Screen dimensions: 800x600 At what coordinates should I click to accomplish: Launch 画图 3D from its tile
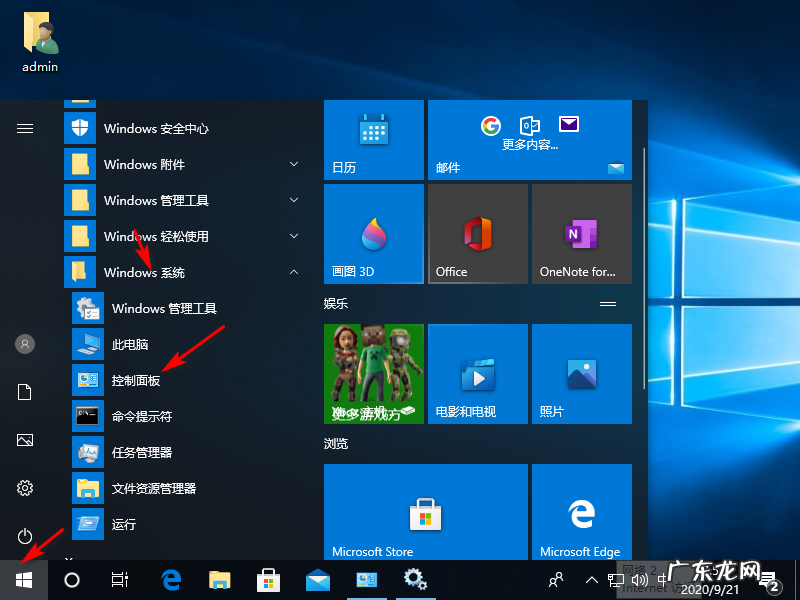coord(373,233)
